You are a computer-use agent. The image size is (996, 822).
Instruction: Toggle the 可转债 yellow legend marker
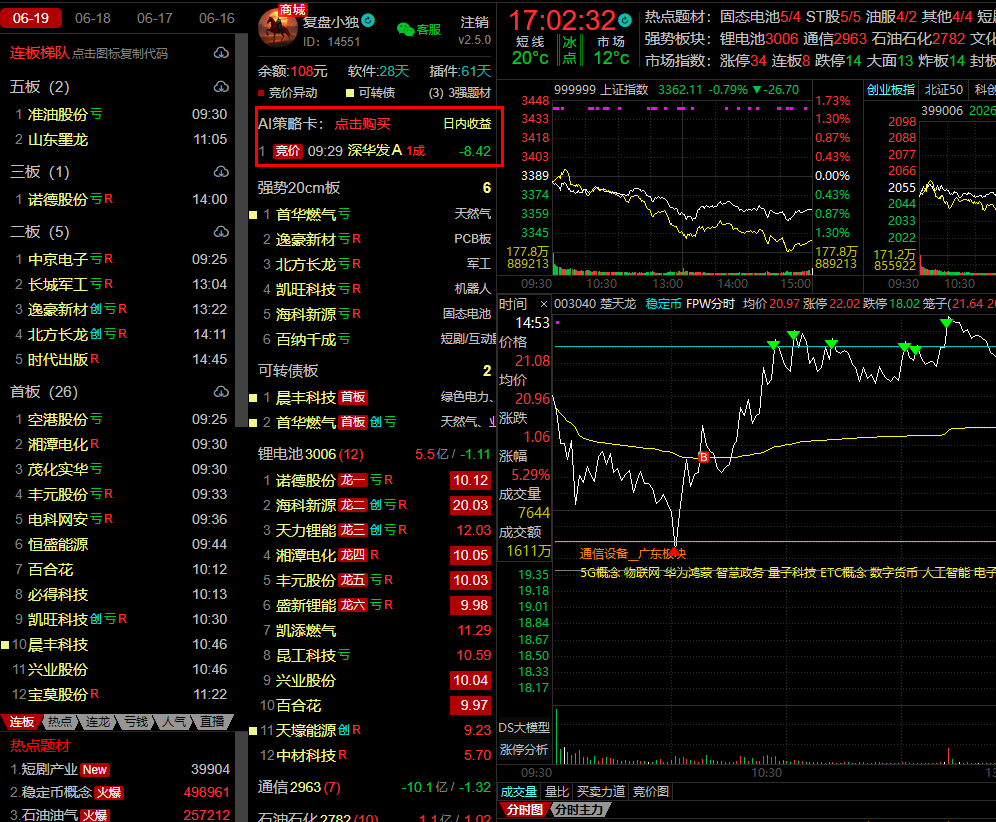(x=349, y=93)
